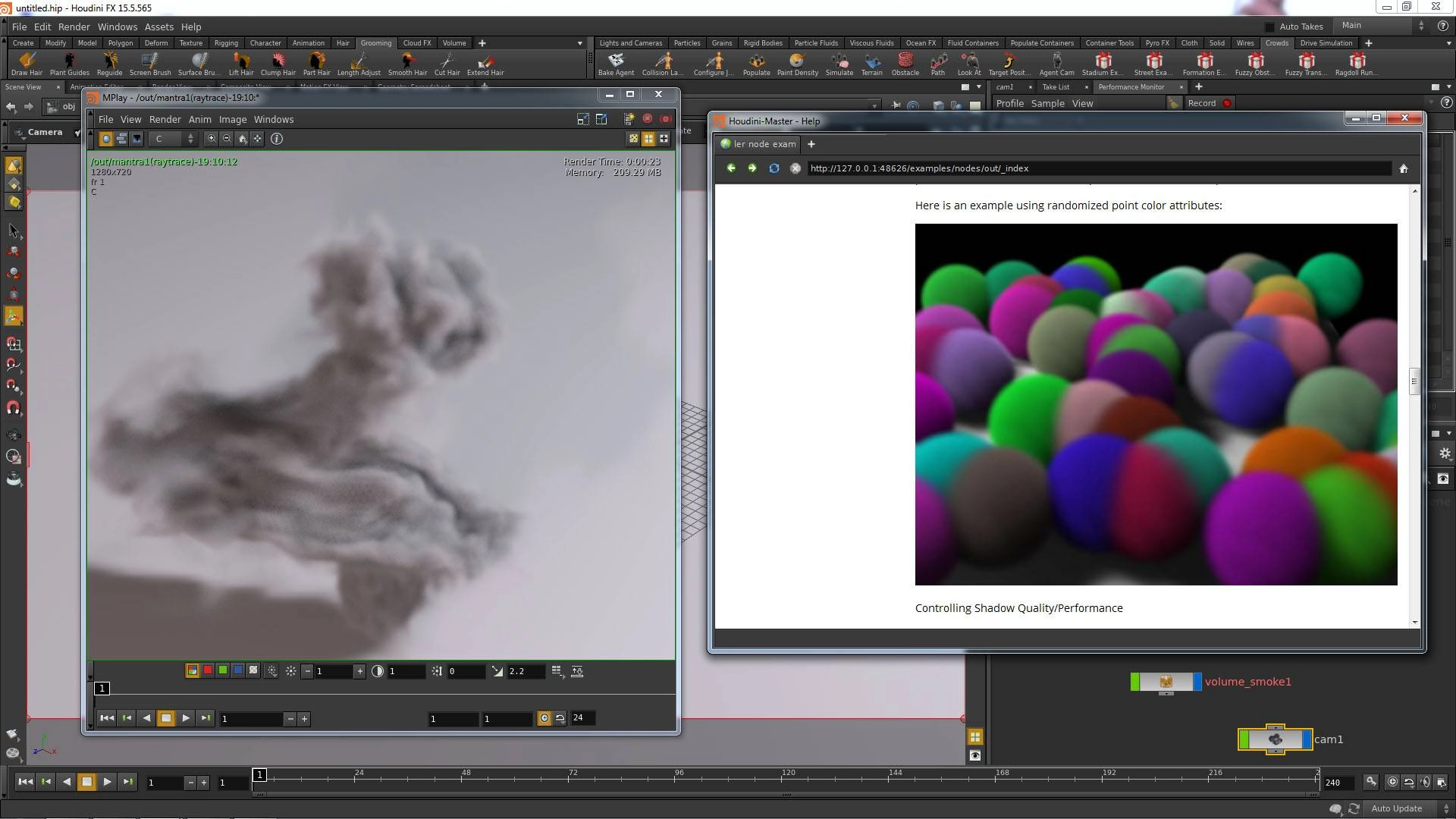1456x819 pixels.
Task: Toggle MPlay full color channel display
Action: [x=193, y=670]
